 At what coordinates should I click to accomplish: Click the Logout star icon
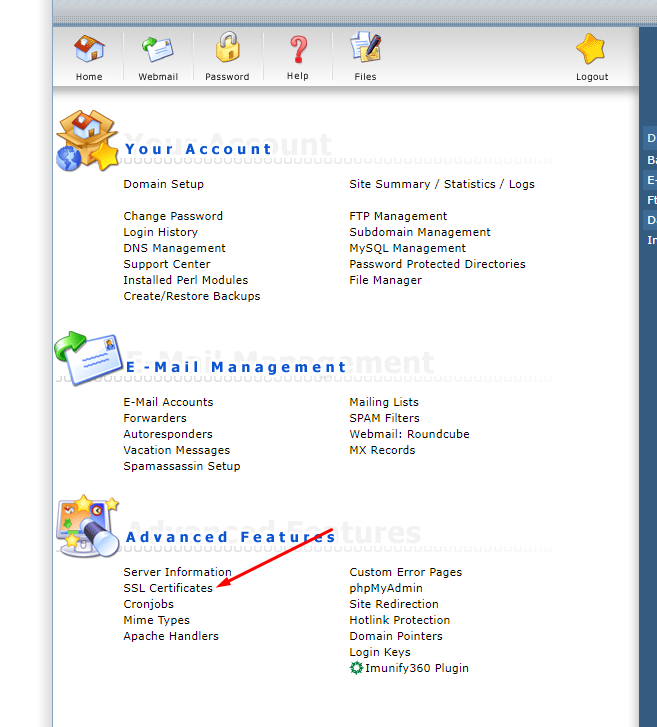point(591,50)
